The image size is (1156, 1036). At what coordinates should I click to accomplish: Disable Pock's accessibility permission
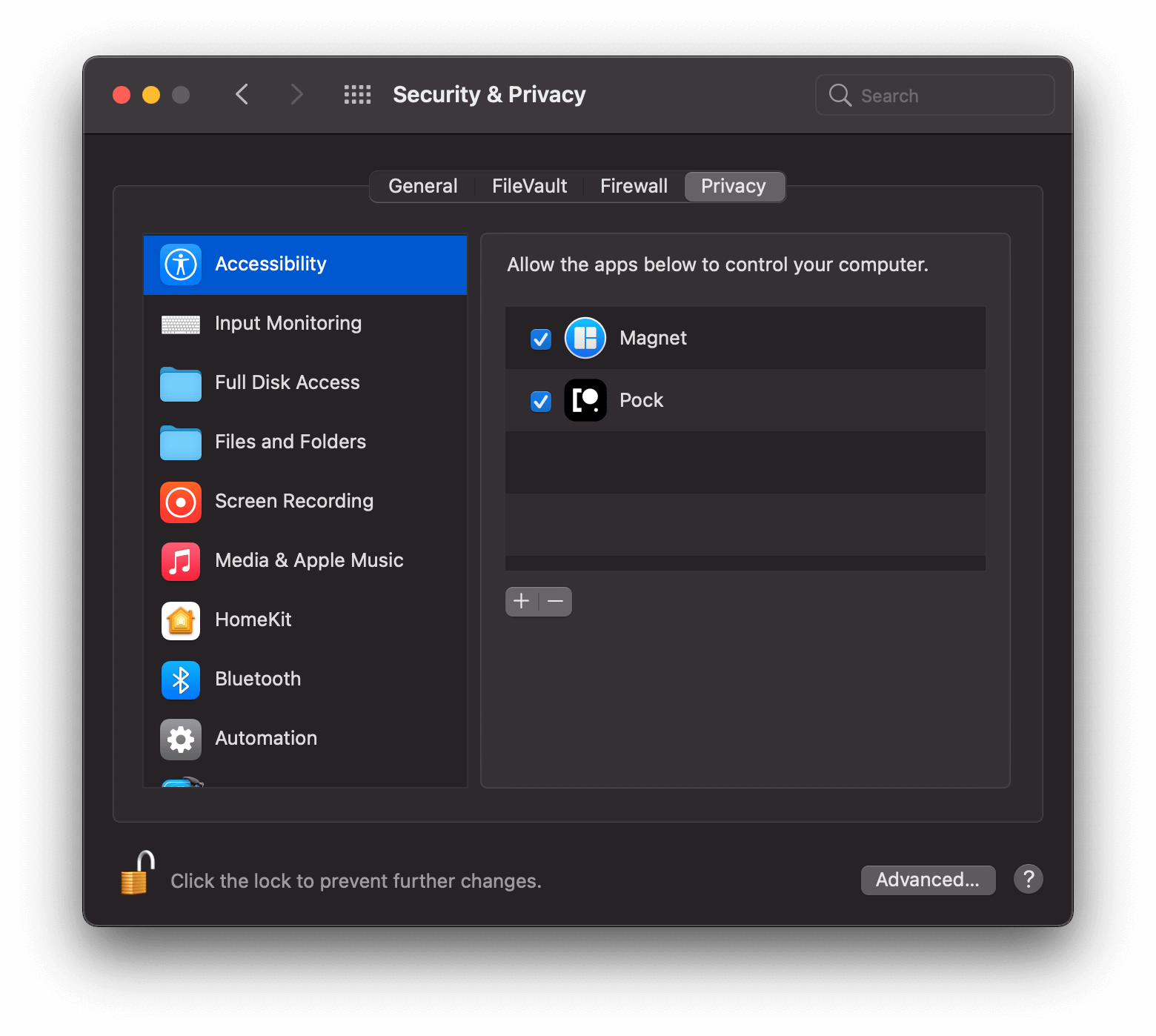tap(540, 401)
